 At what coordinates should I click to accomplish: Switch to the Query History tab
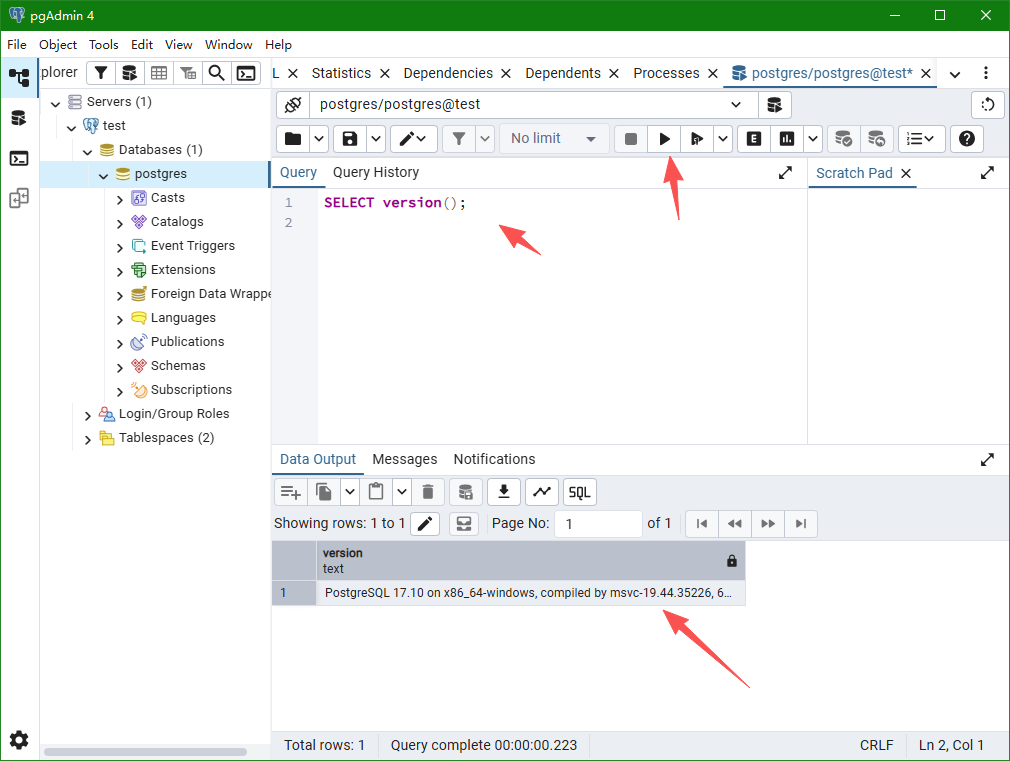coord(376,172)
